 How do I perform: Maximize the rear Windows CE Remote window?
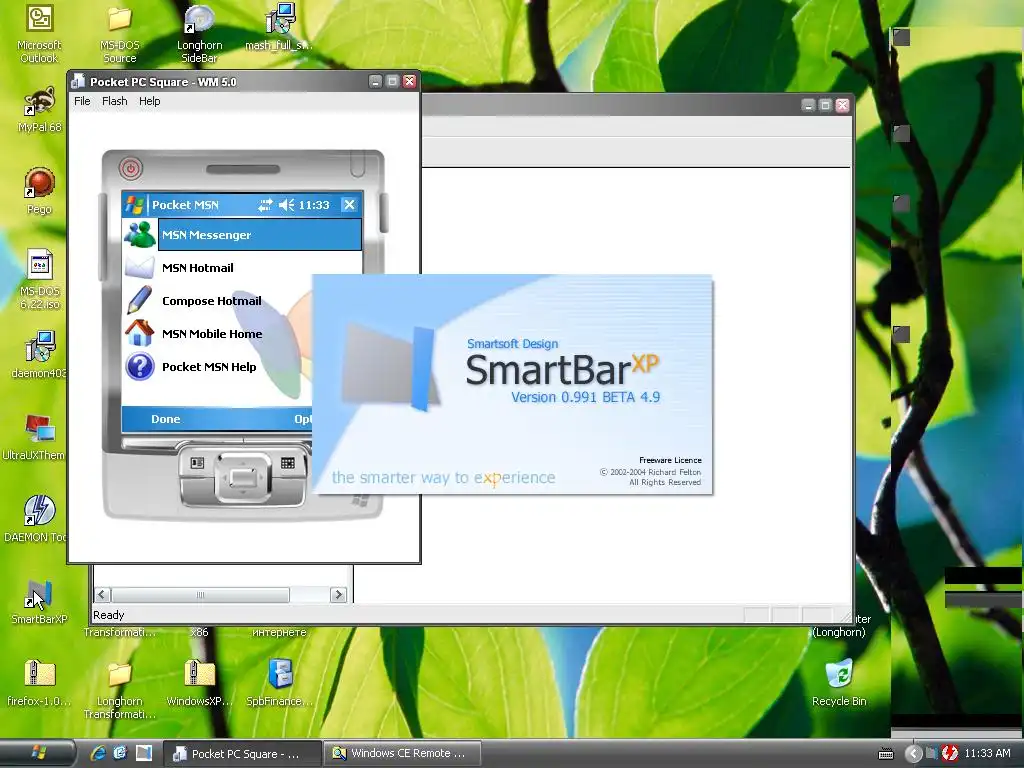[825, 105]
